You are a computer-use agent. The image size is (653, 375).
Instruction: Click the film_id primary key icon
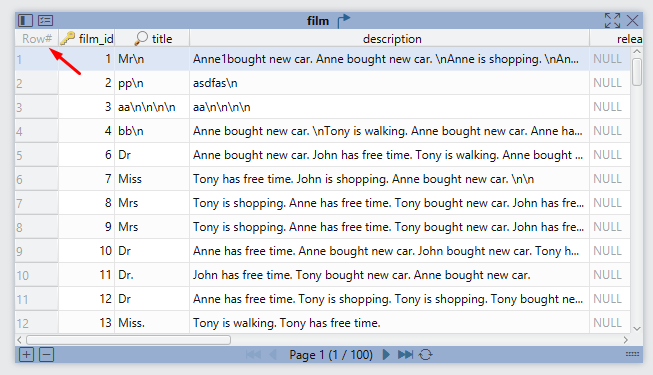coord(67,39)
